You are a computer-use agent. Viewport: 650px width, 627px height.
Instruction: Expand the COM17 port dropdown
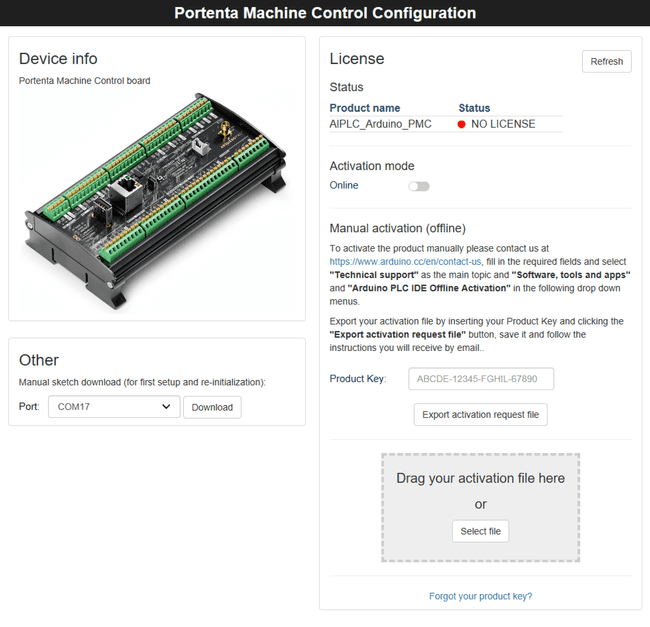point(114,407)
